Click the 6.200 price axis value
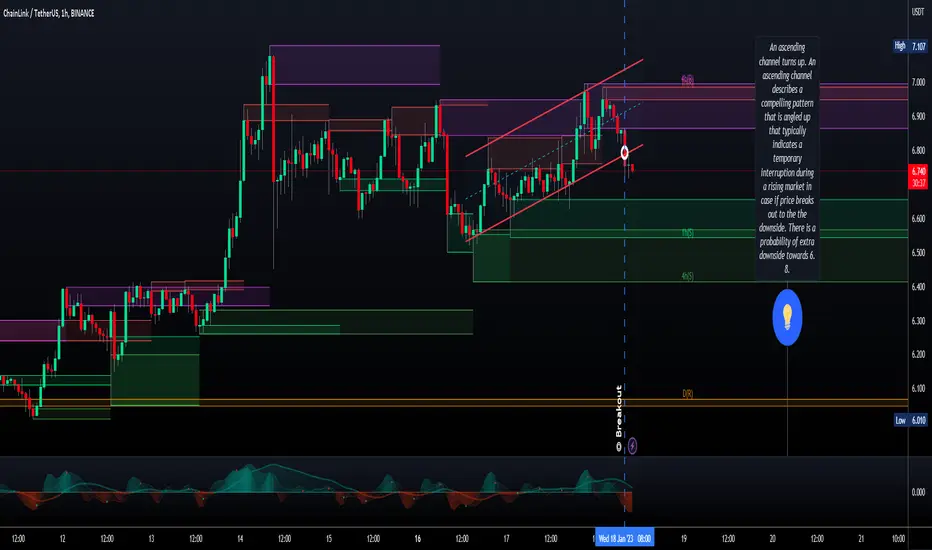932x550 pixels. coord(918,354)
